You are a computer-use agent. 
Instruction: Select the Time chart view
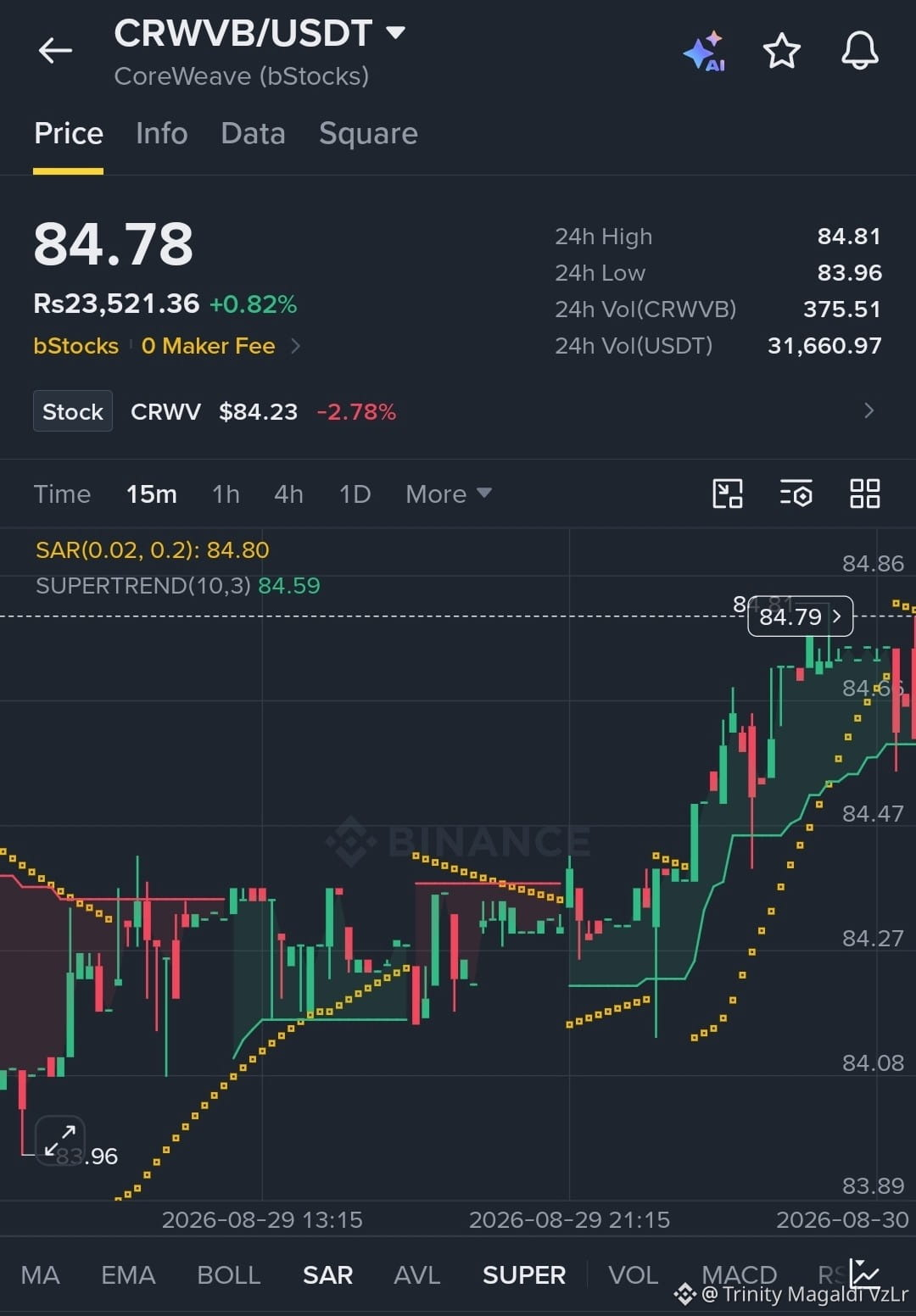click(62, 493)
